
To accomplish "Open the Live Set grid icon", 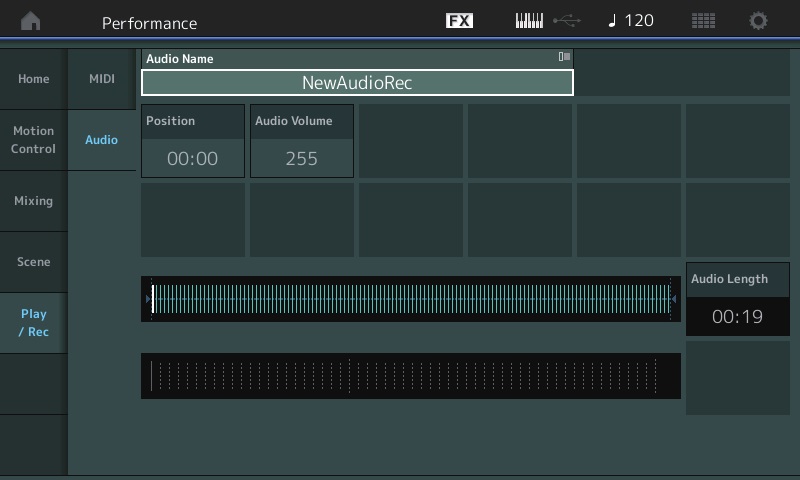I will (x=704, y=21).
